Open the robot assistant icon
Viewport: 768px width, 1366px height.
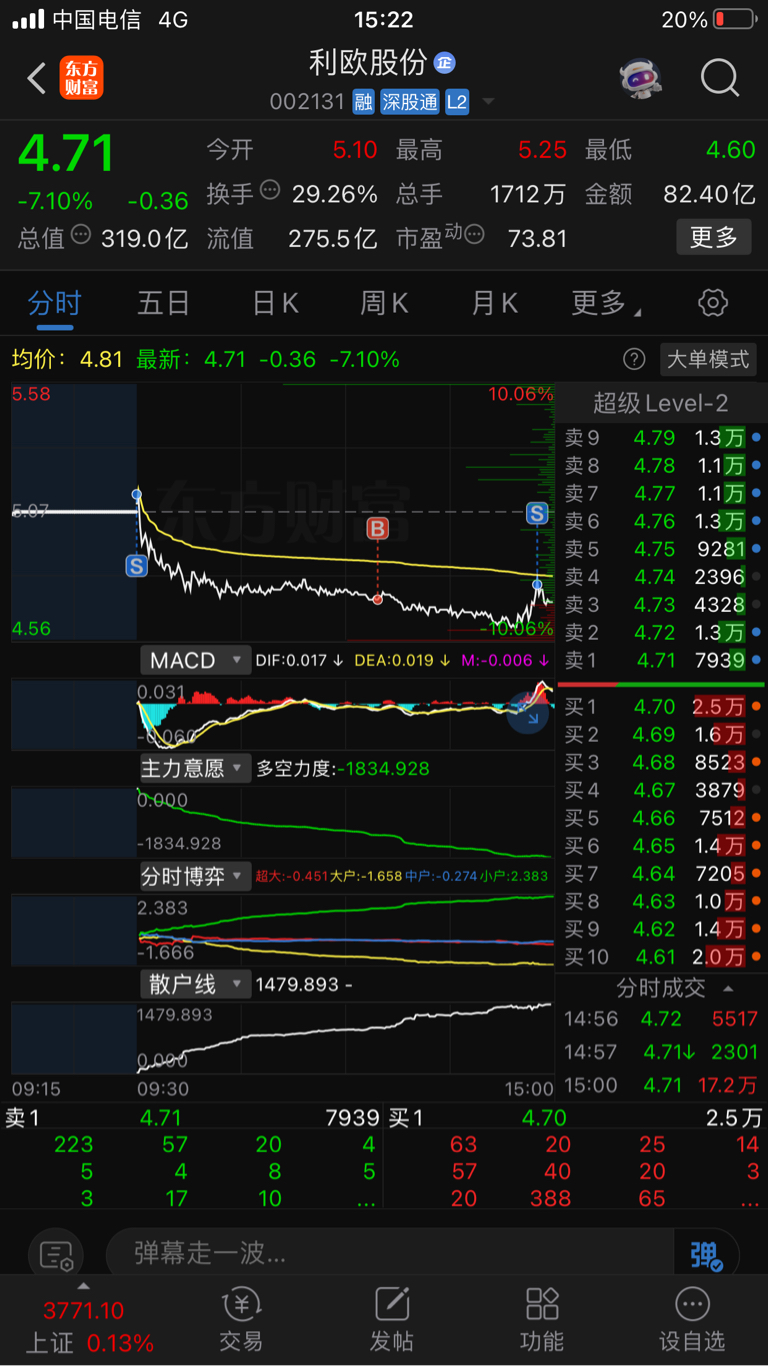point(641,78)
